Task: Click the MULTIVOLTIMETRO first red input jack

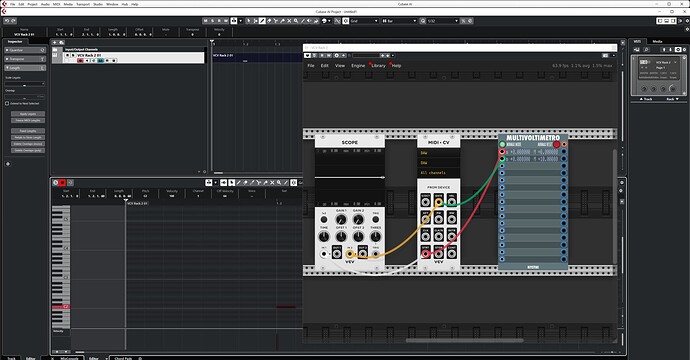Action: pyautogui.click(x=502, y=152)
